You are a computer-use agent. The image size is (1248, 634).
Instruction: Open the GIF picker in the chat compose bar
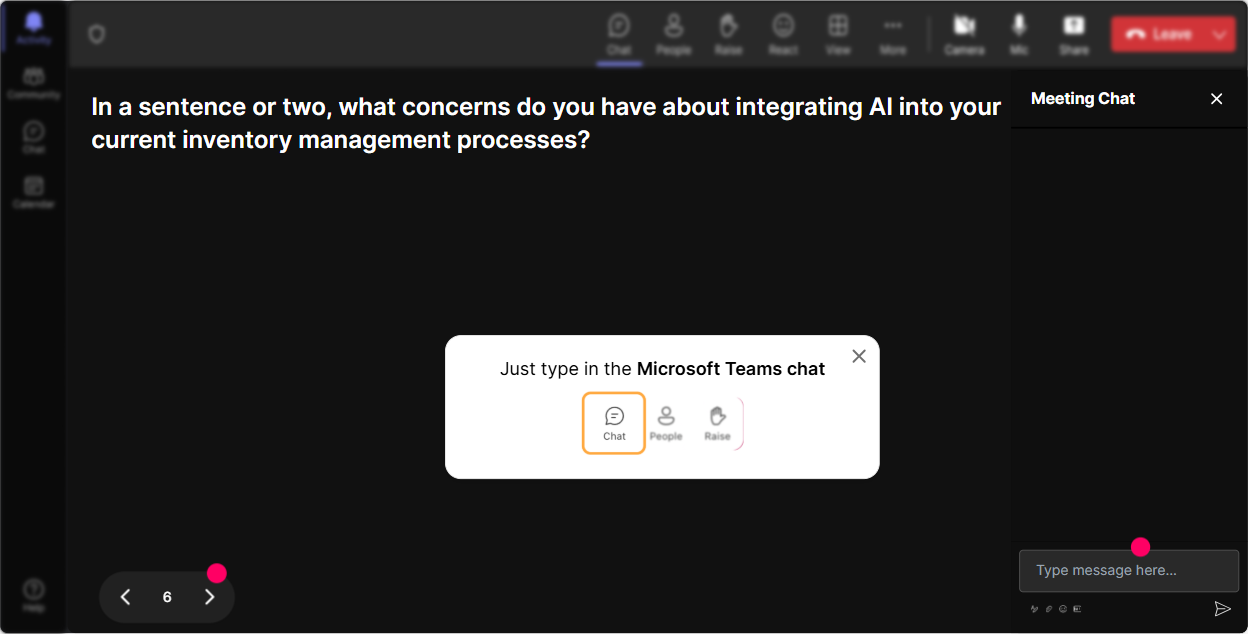click(x=1077, y=609)
